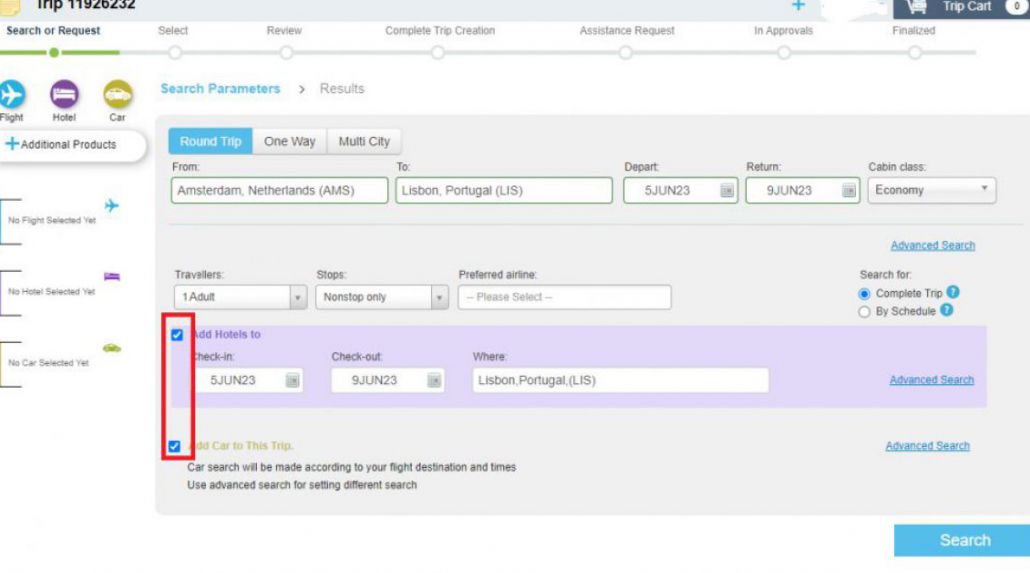1030x573 pixels.
Task: Open the Return date calendar picker
Action: point(849,190)
